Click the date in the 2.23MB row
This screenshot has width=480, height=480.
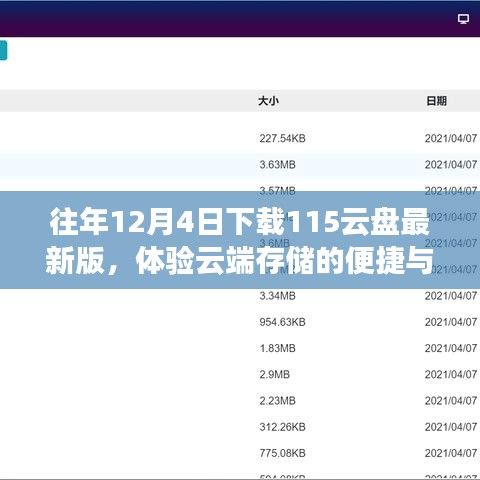pyautogui.click(x=451, y=401)
